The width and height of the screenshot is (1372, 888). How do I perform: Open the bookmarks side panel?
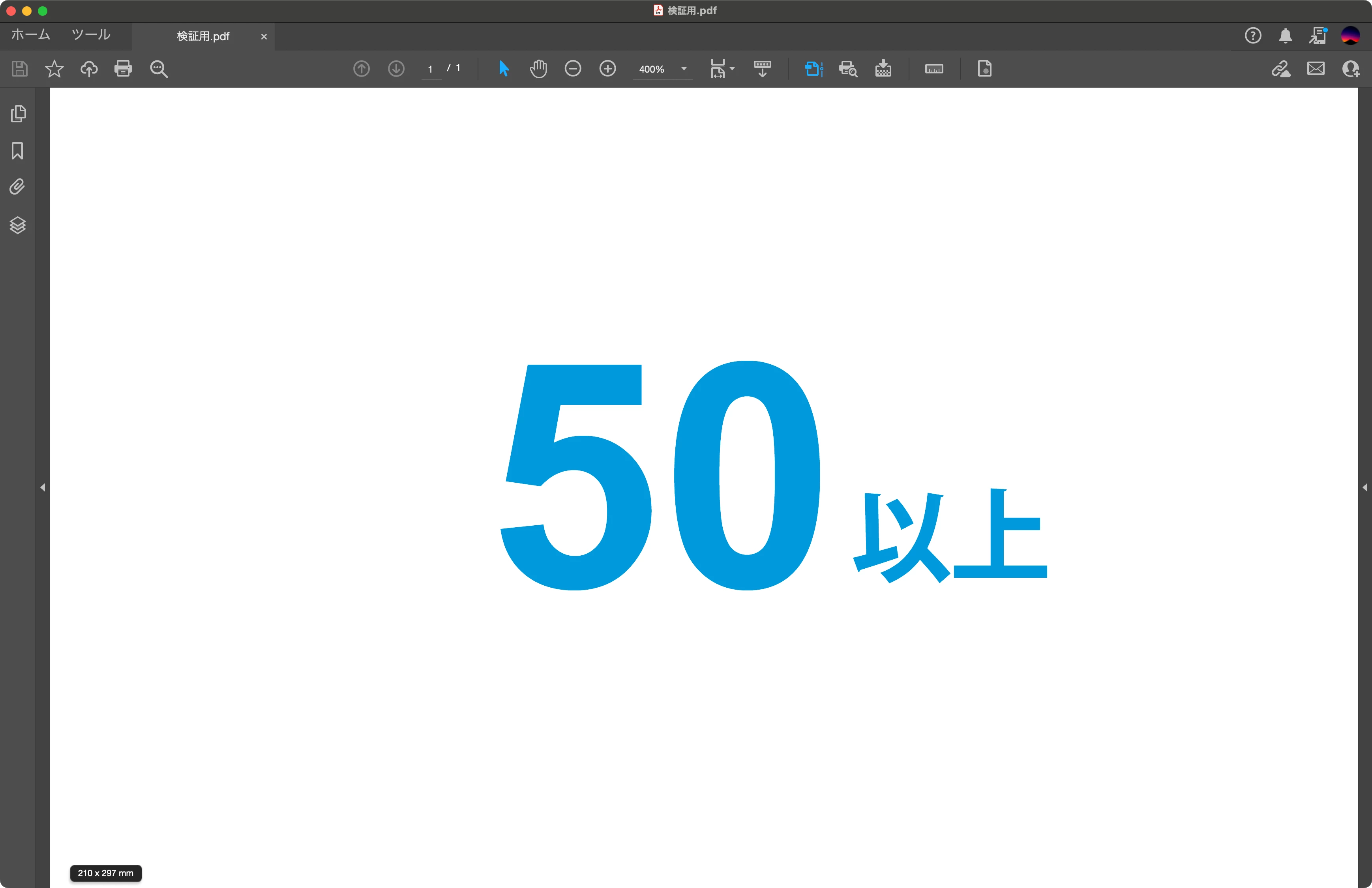coord(18,151)
